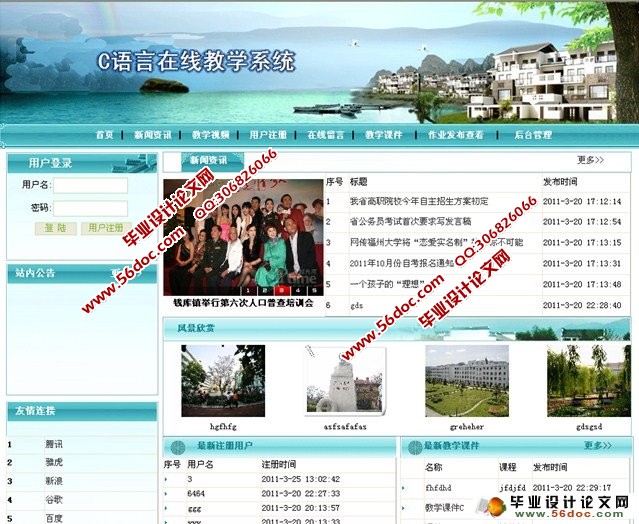Open 后台管理 in the navigation bar
This screenshot has width=639, height=524.
coord(533,135)
